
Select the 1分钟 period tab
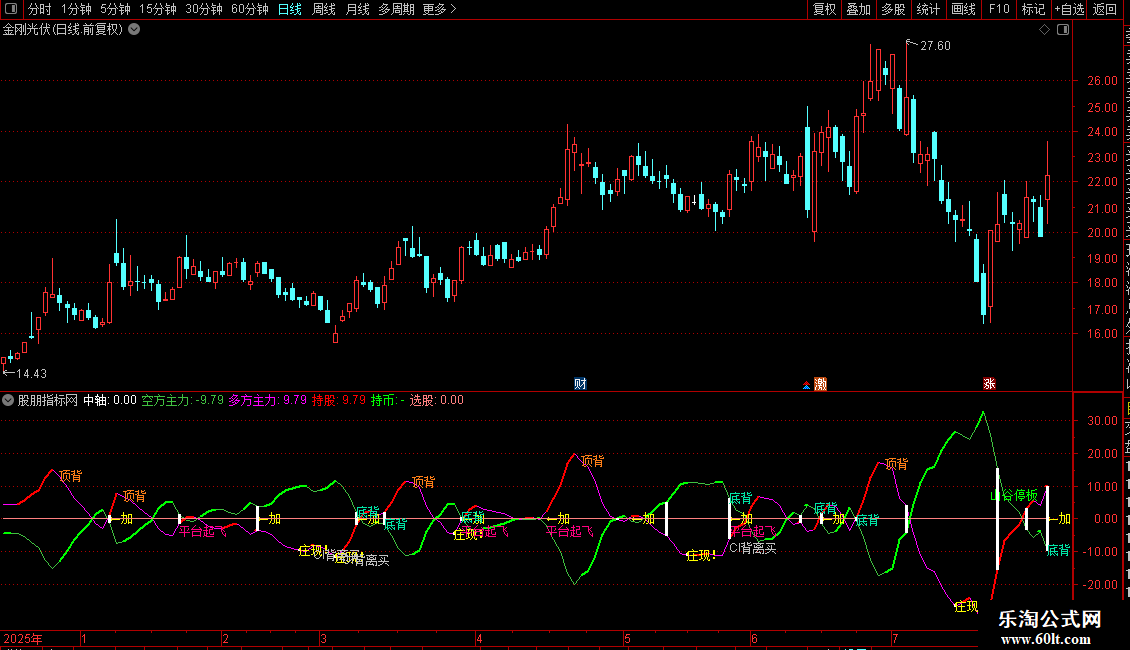click(x=76, y=9)
